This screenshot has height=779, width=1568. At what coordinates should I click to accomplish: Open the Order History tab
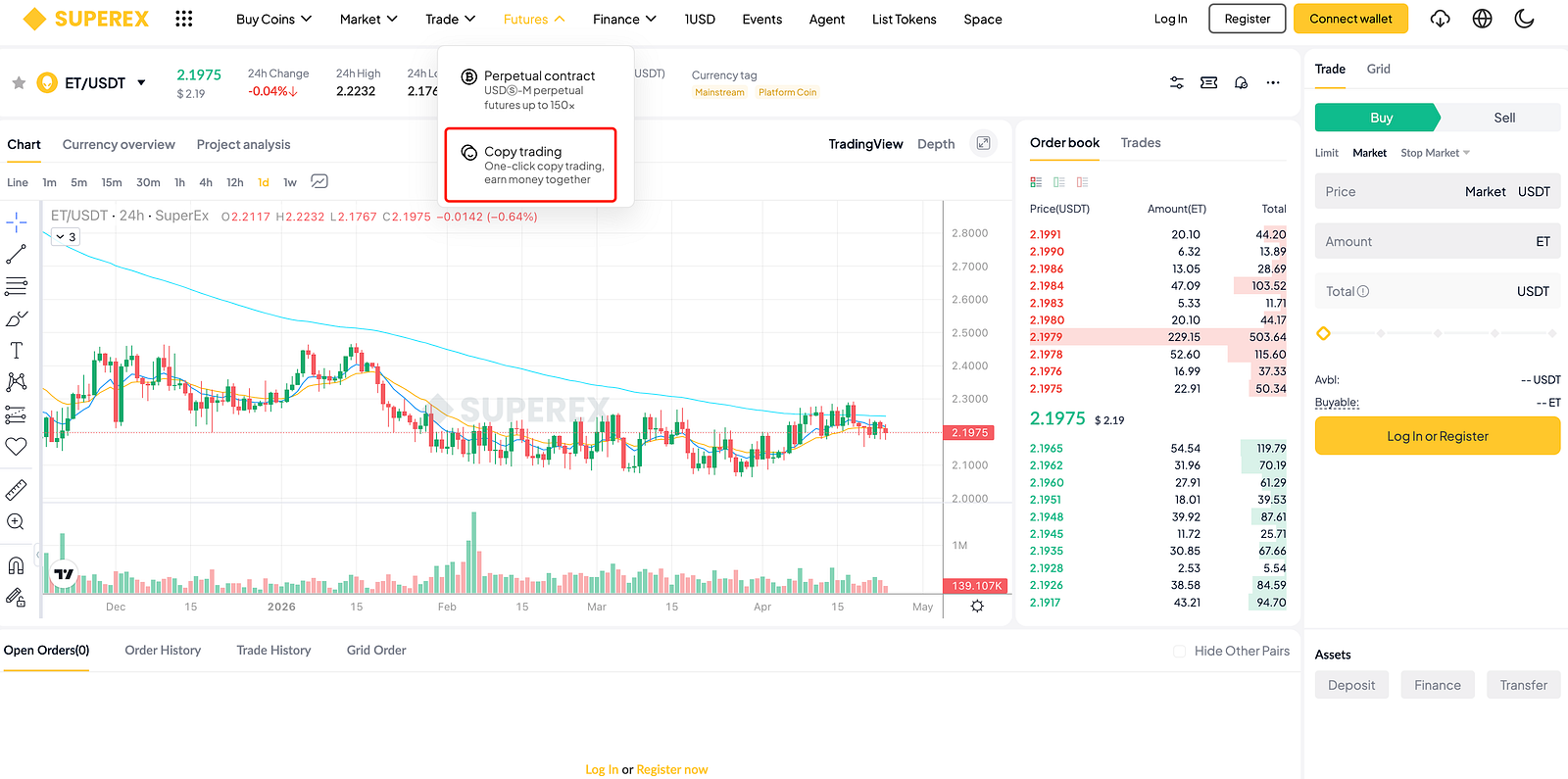coord(163,650)
